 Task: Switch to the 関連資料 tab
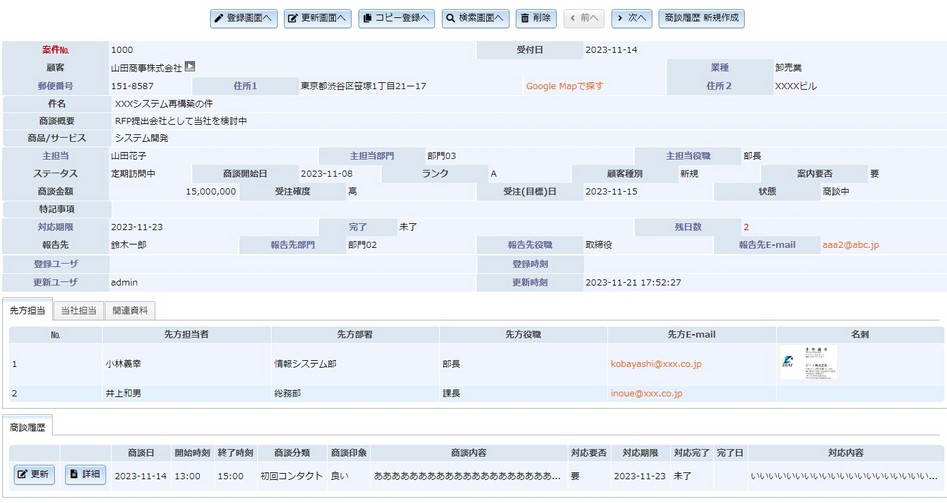click(x=129, y=311)
